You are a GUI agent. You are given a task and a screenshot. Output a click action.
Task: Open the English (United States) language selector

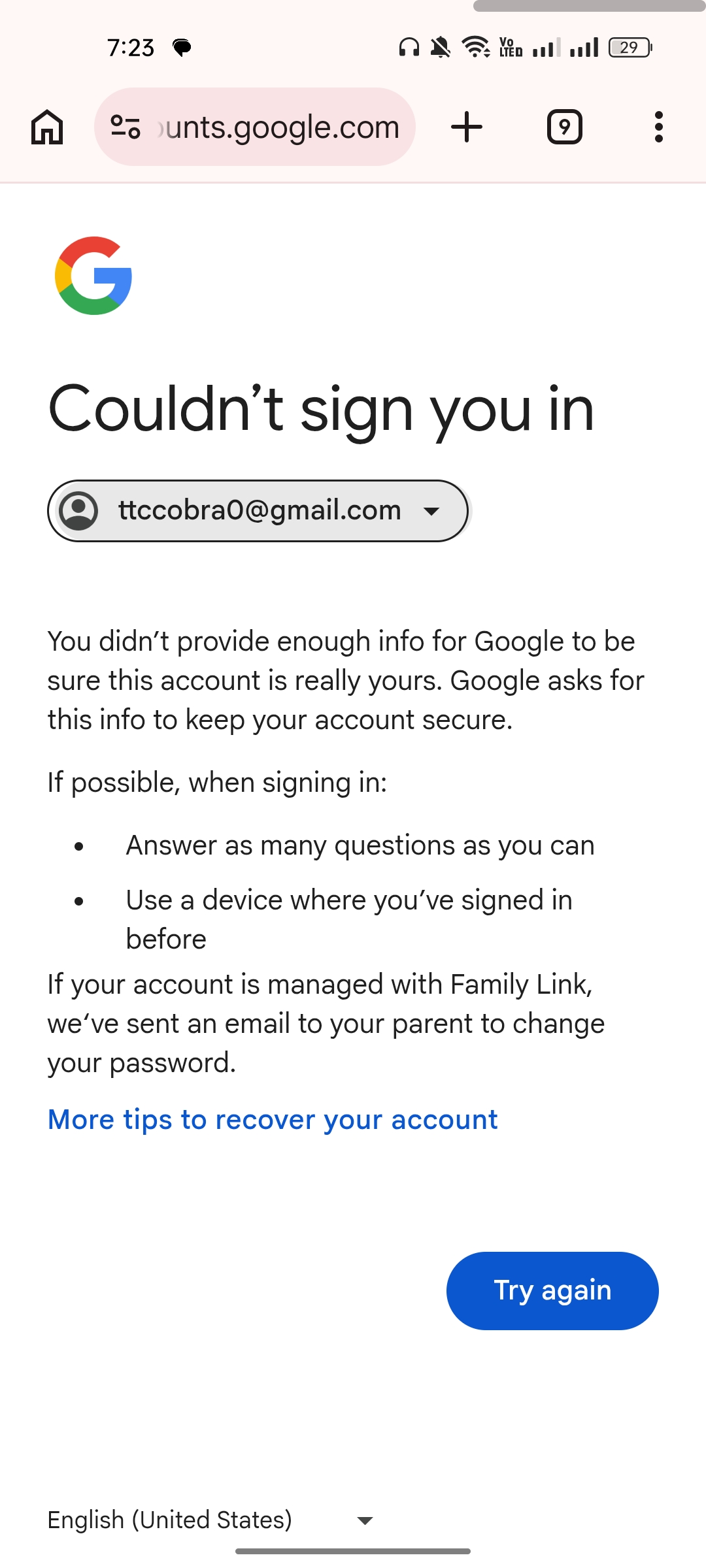170,1520
